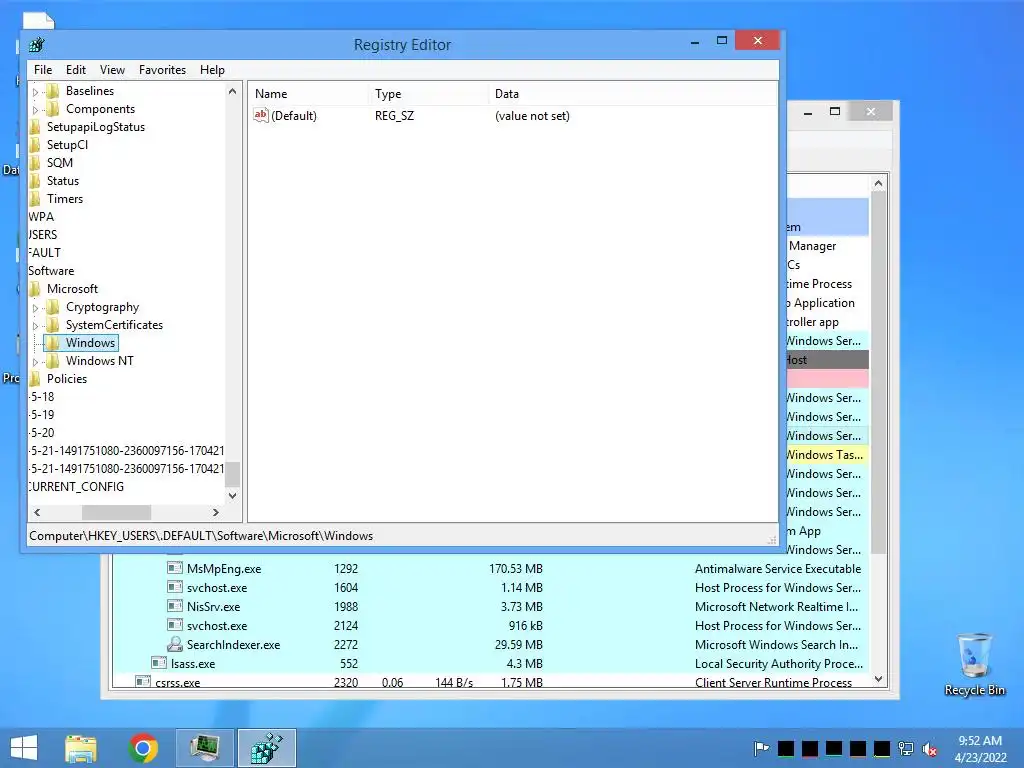Viewport: 1024px width, 768px height.
Task: Click the Registry Editor title bar icon
Action: 37,44
